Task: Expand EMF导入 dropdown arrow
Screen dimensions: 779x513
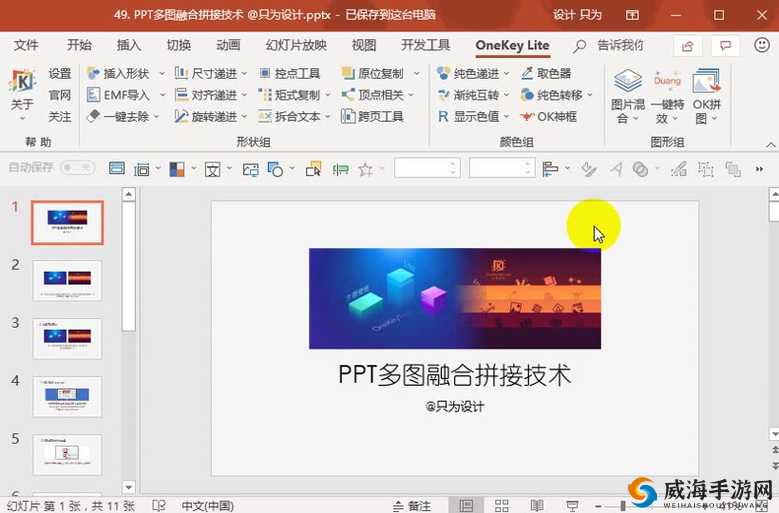Action: click(x=161, y=95)
